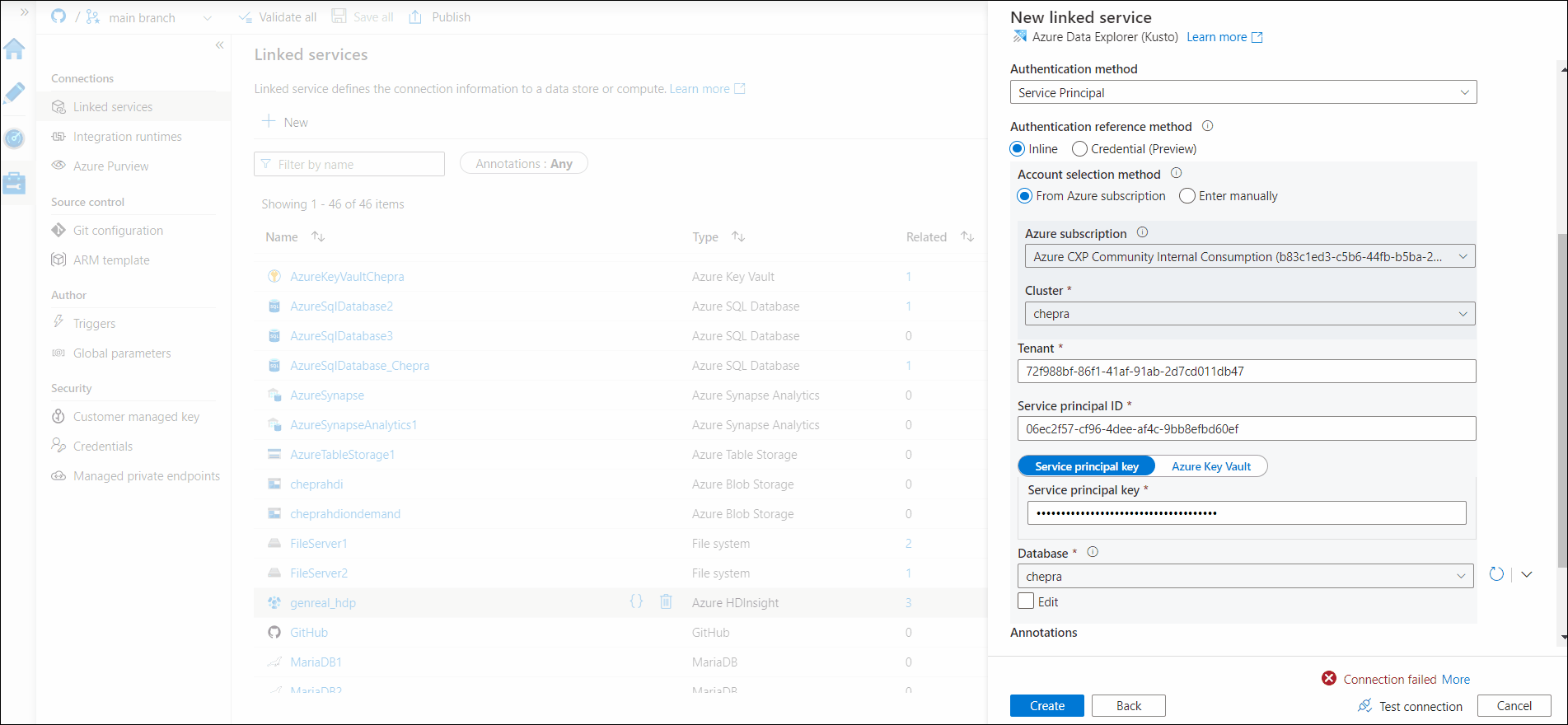1568x725 pixels.
Task: Click the Service principal ID field
Action: pyautogui.click(x=1246, y=429)
